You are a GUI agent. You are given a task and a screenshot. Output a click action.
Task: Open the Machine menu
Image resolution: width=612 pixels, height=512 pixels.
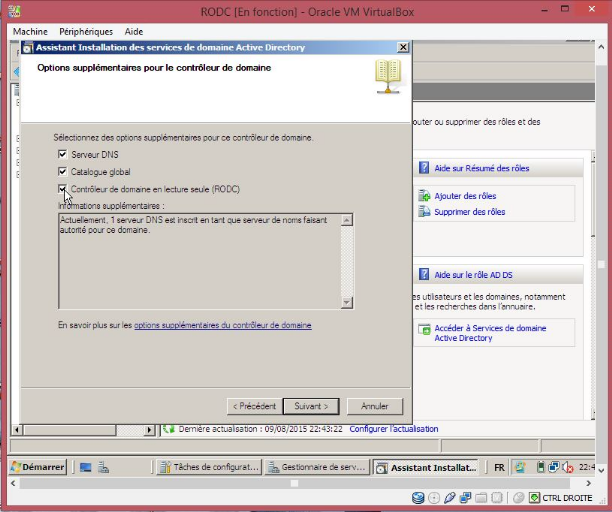(30, 32)
